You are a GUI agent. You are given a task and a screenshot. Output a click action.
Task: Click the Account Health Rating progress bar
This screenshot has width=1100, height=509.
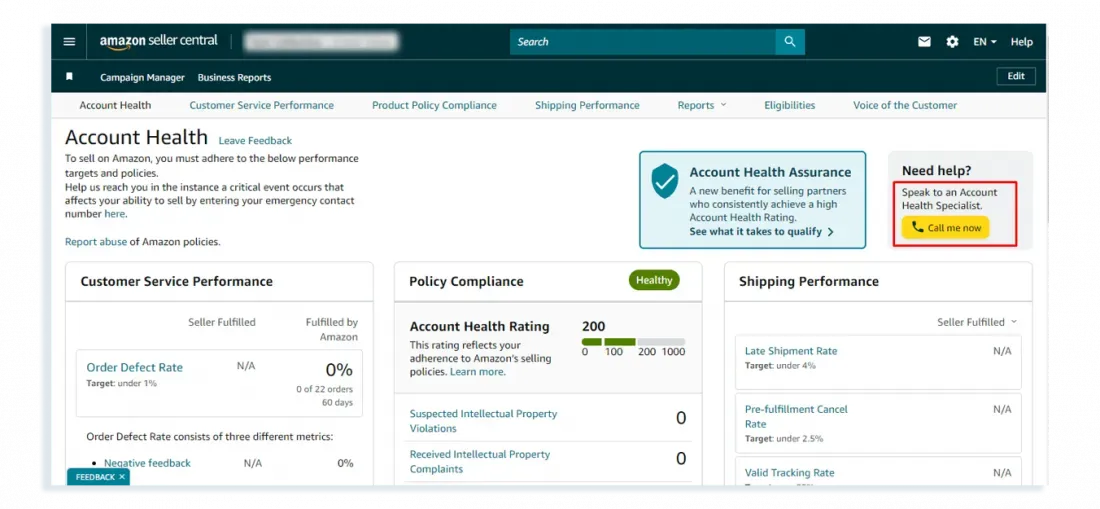pos(633,341)
